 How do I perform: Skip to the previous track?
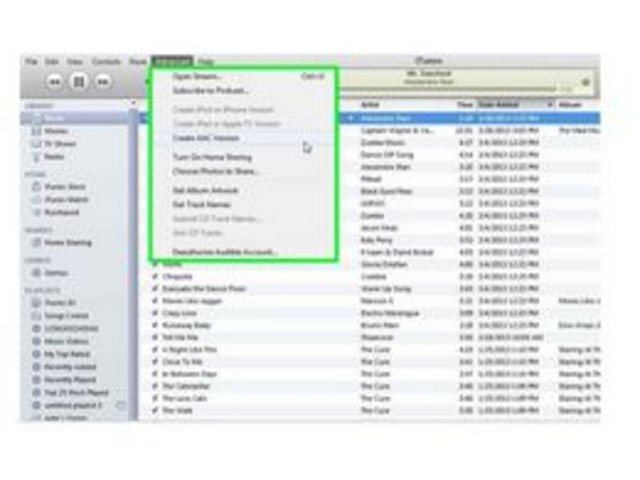55,82
